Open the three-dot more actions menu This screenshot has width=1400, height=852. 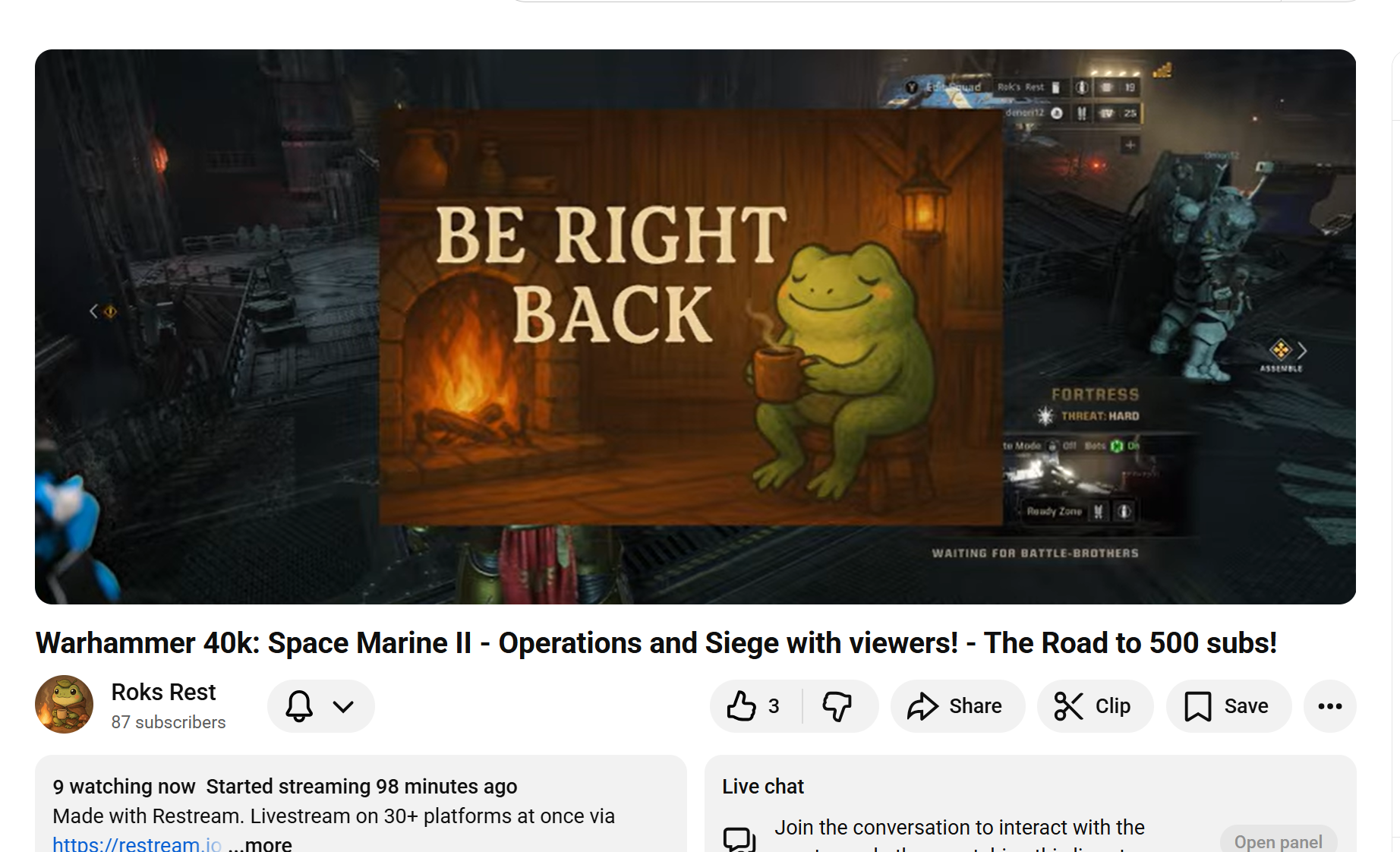pyautogui.click(x=1329, y=706)
